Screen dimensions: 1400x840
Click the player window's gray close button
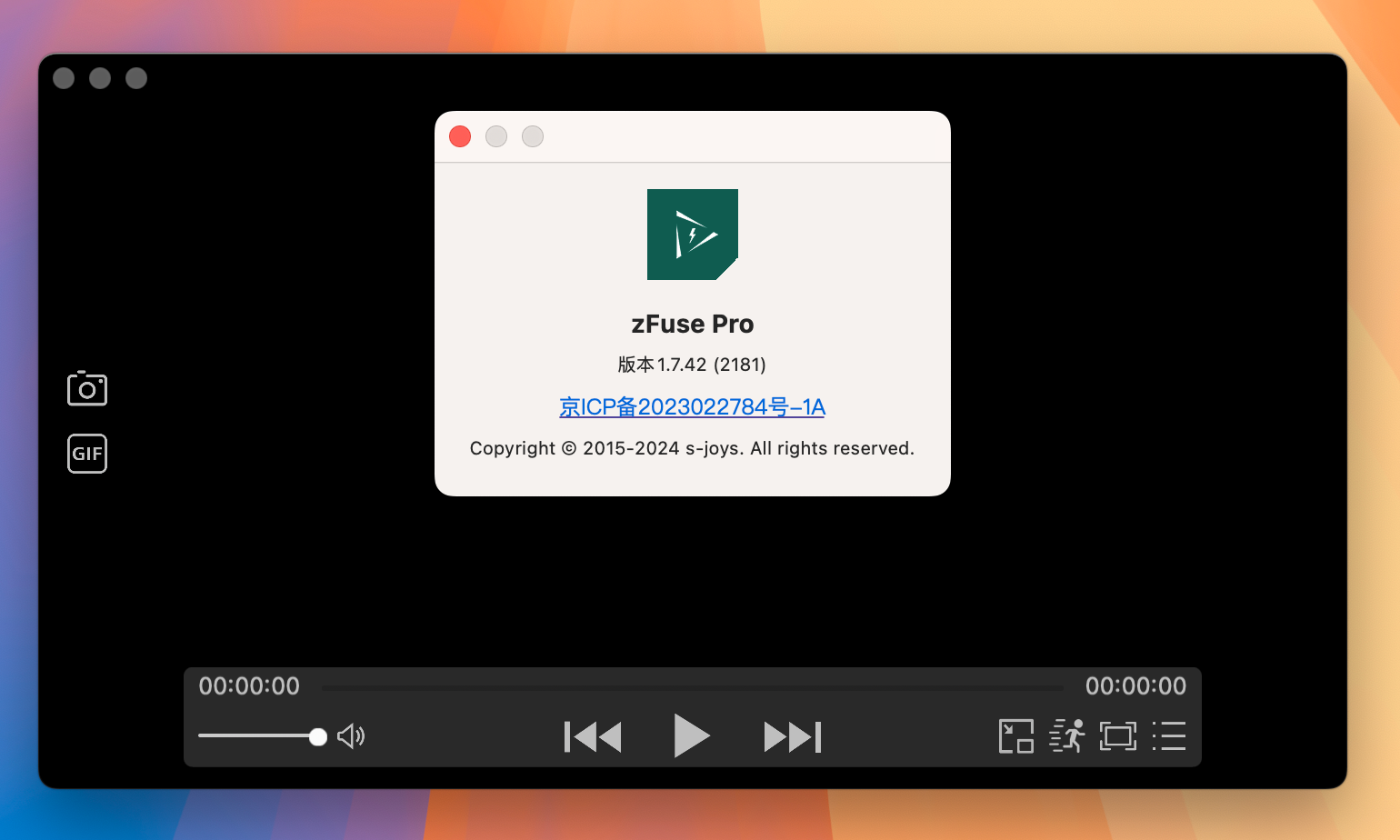[x=64, y=78]
